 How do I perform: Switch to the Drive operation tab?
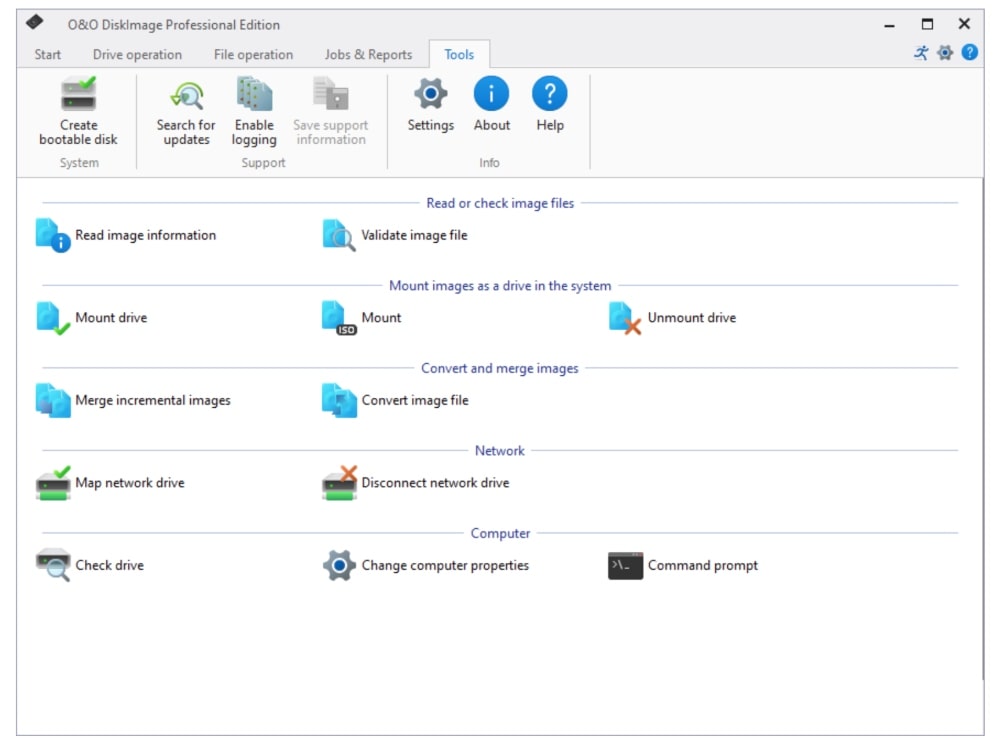pyautogui.click(x=139, y=55)
